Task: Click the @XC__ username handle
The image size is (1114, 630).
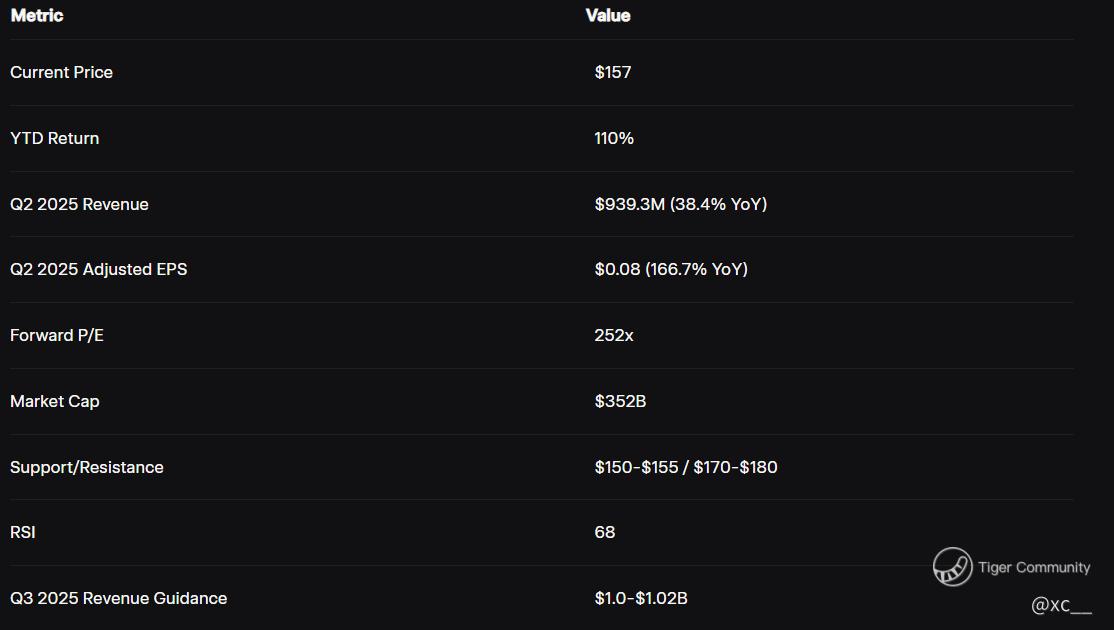Action: 1061,605
